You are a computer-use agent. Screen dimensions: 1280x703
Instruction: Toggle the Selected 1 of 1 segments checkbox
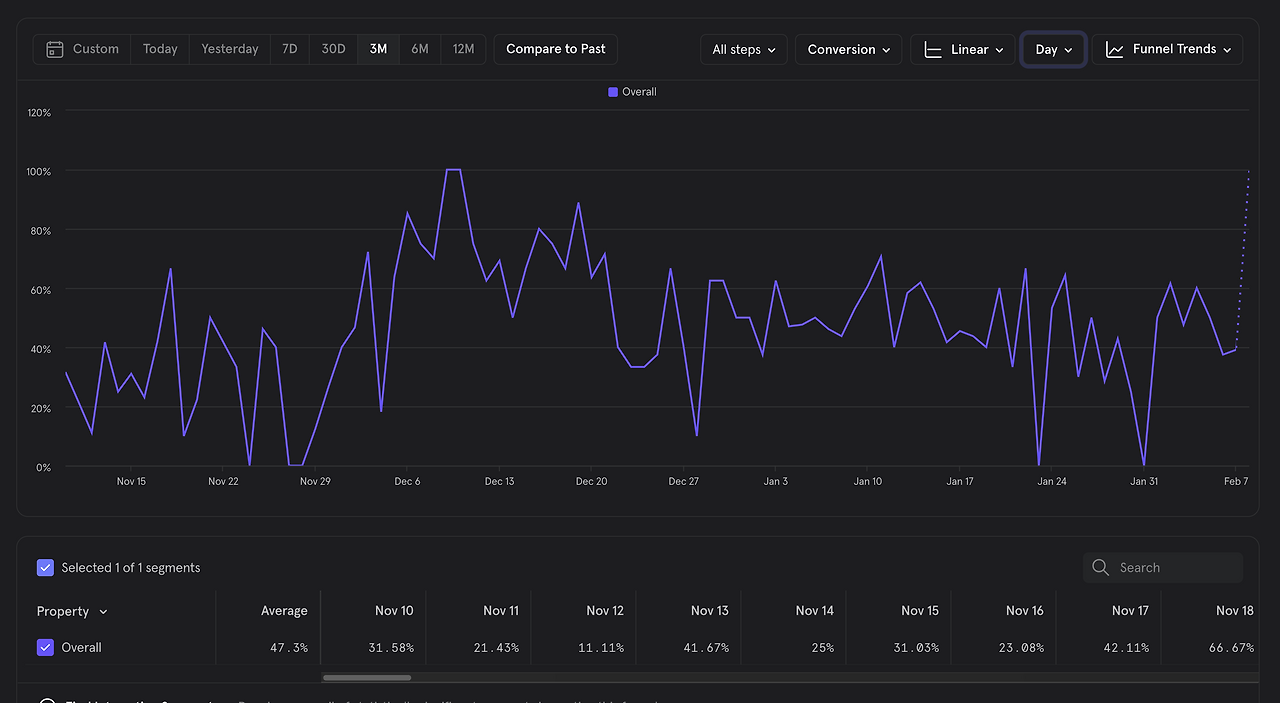(x=45, y=567)
